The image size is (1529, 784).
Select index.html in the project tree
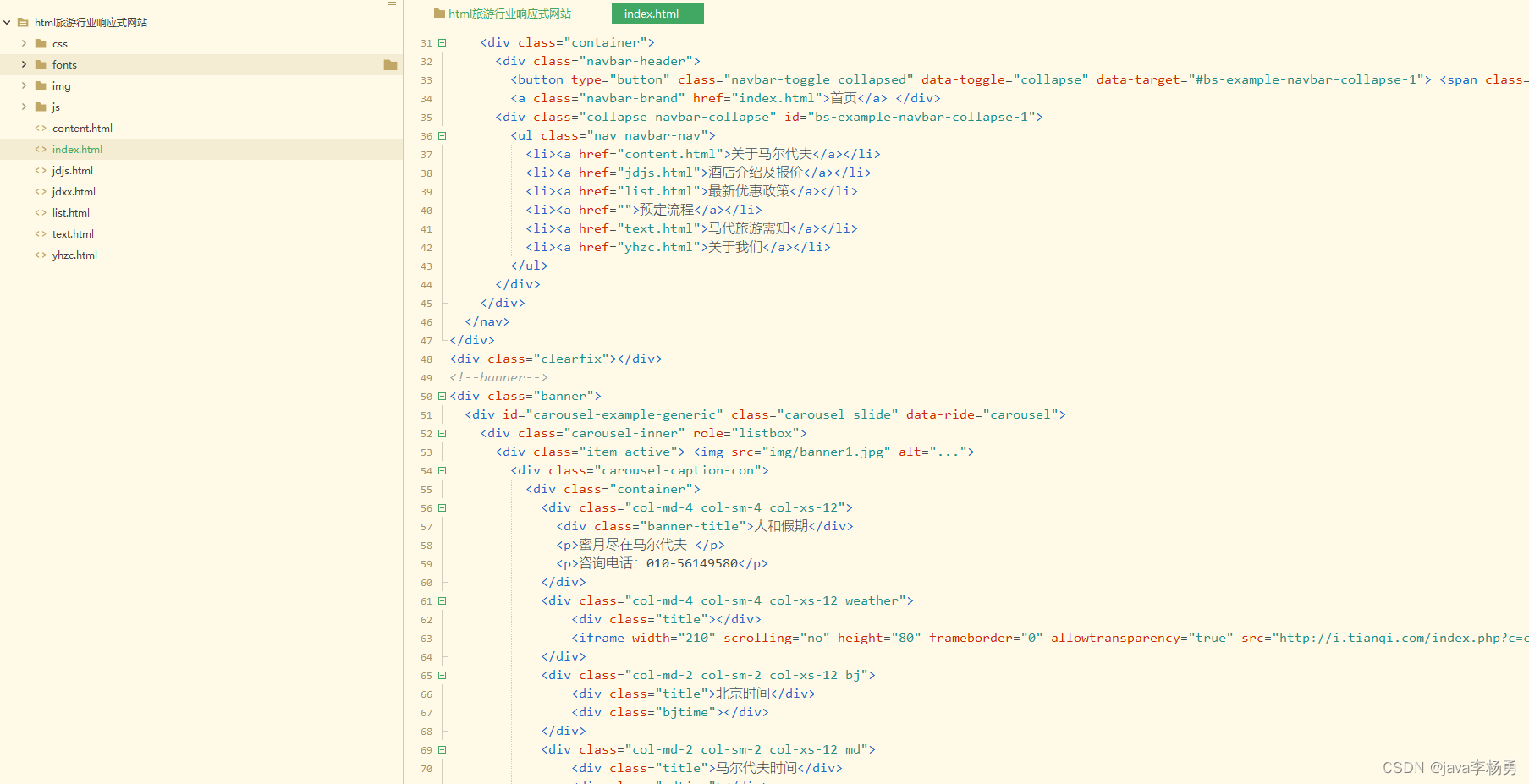(77, 150)
